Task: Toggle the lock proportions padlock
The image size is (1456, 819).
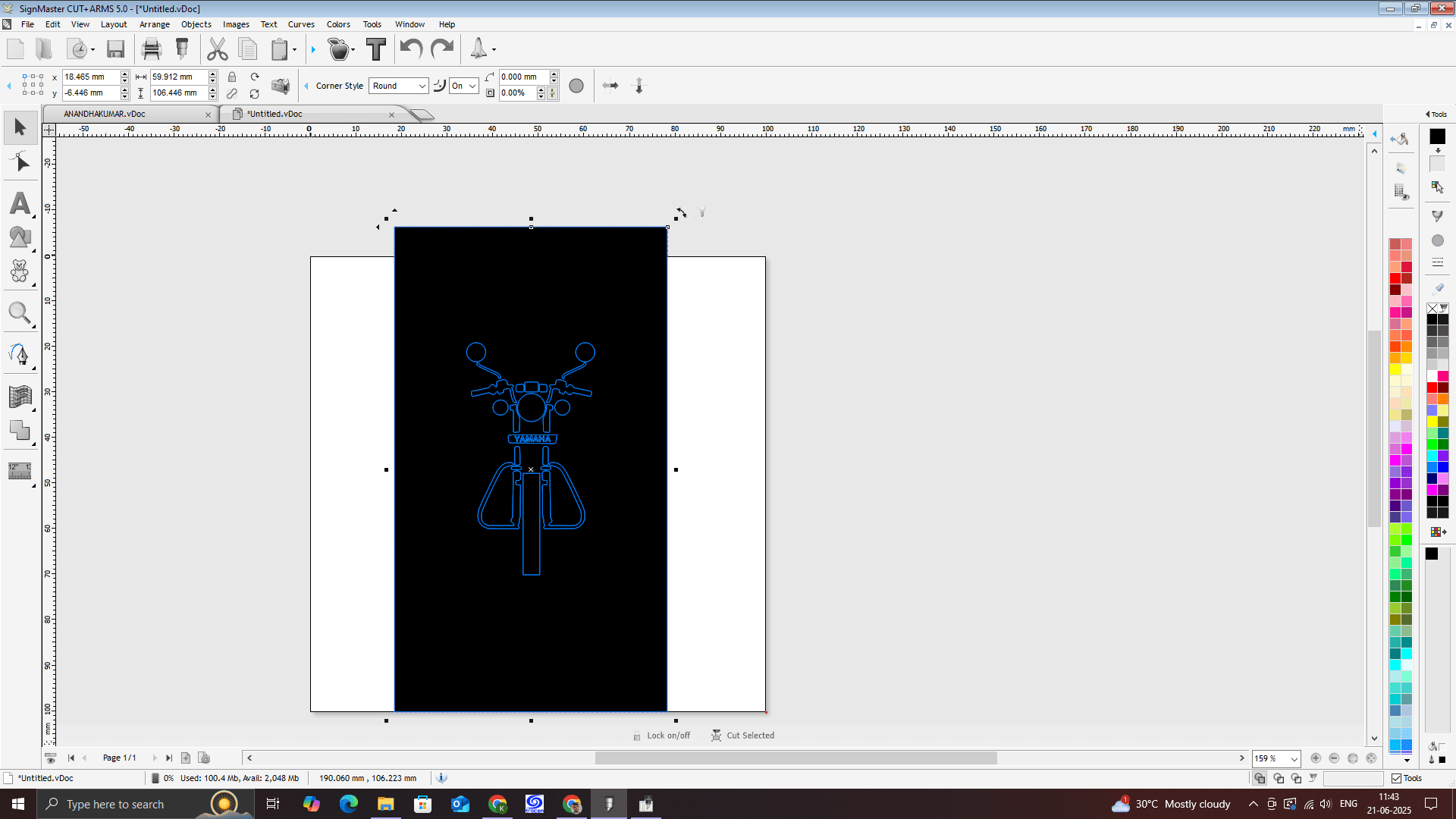Action: (232, 77)
